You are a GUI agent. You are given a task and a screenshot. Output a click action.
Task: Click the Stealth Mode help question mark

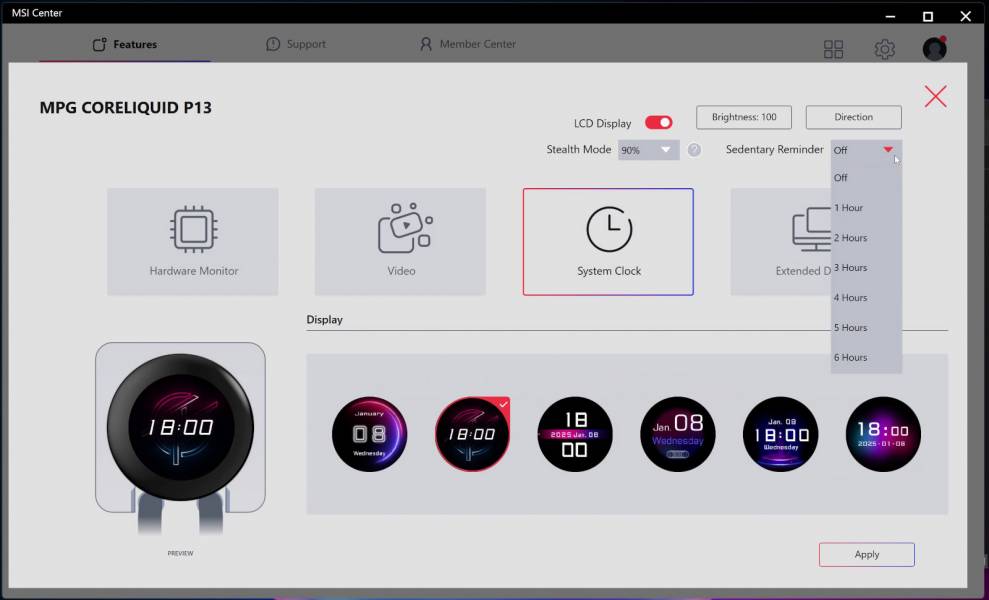click(x=694, y=150)
